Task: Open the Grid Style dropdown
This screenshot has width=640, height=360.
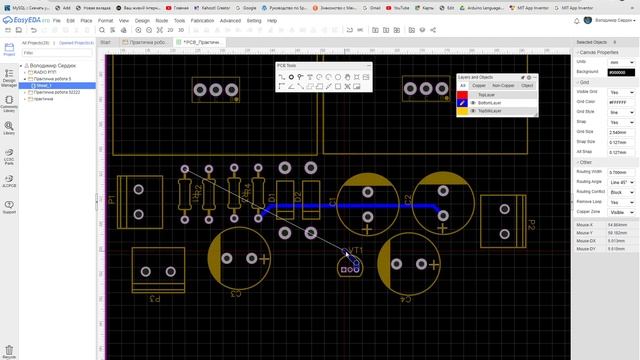Action: (x=621, y=113)
